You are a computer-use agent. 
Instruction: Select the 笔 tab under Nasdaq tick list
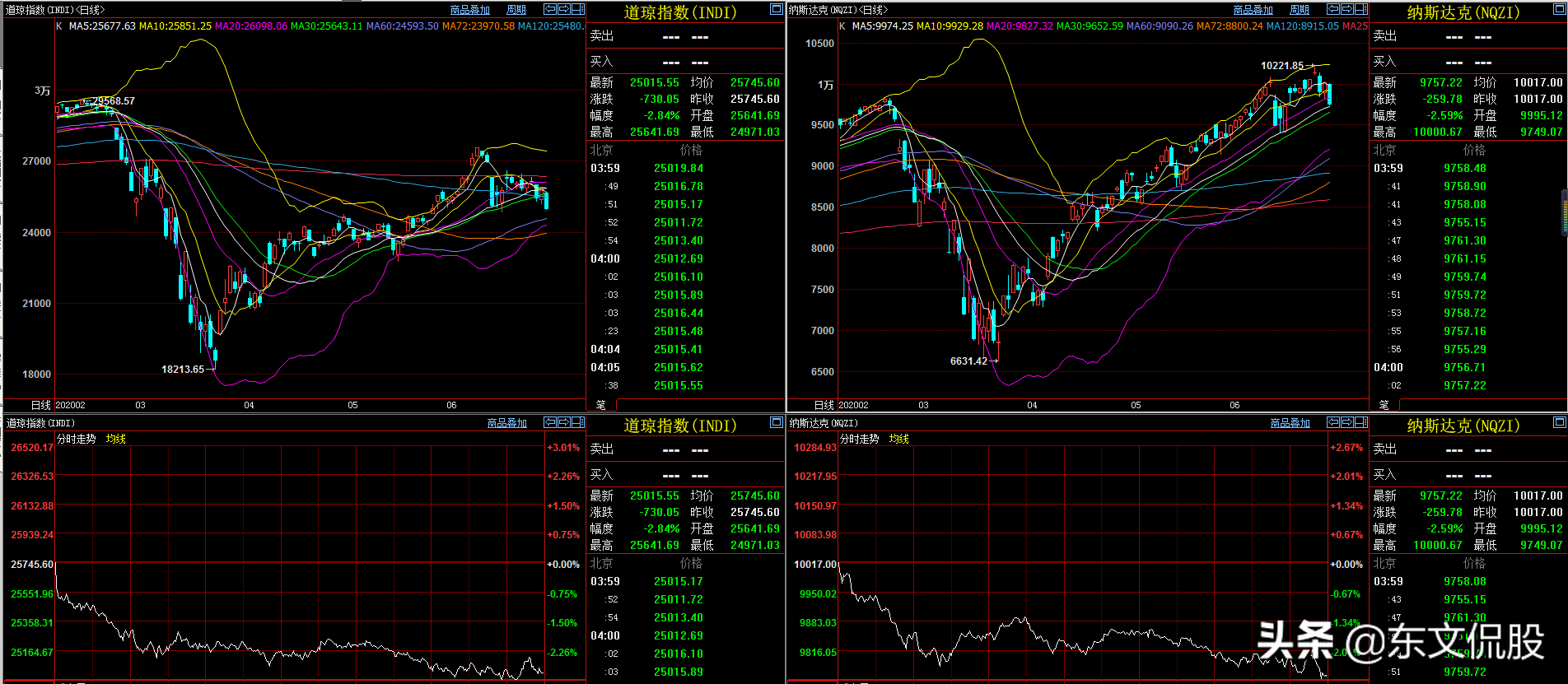click(1384, 405)
